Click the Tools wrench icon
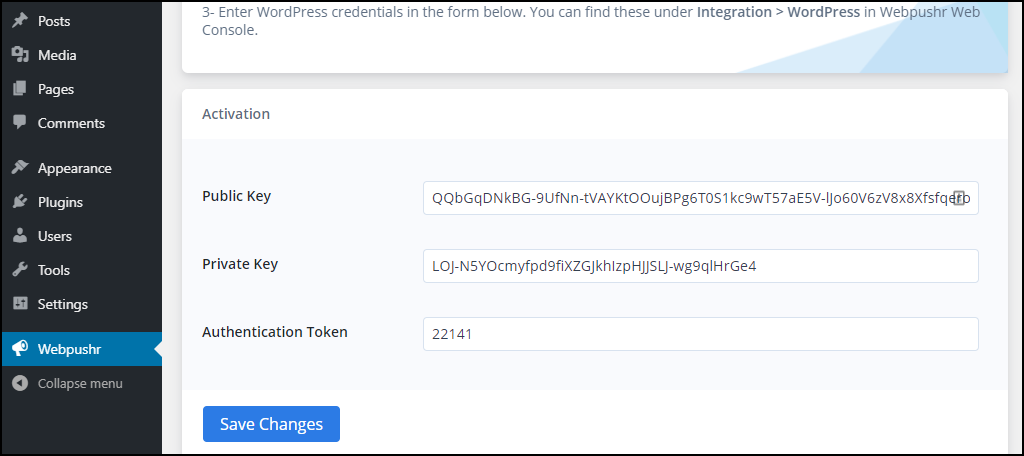Image resolution: width=1024 pixels, height=456 pixels. [19, 270]
